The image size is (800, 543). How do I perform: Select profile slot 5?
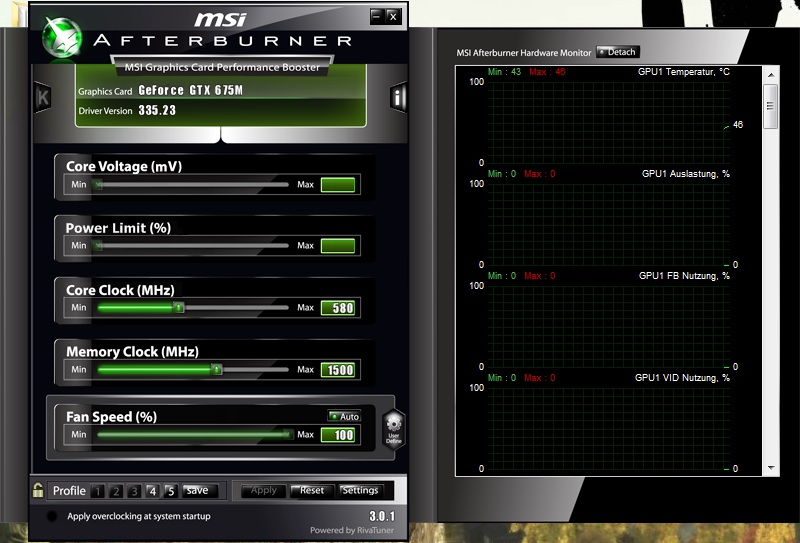(171, 491)
